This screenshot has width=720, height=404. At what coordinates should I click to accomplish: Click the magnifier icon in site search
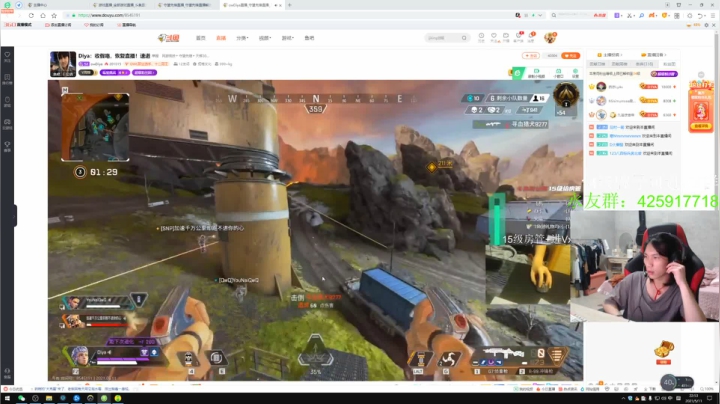point(464,38)
